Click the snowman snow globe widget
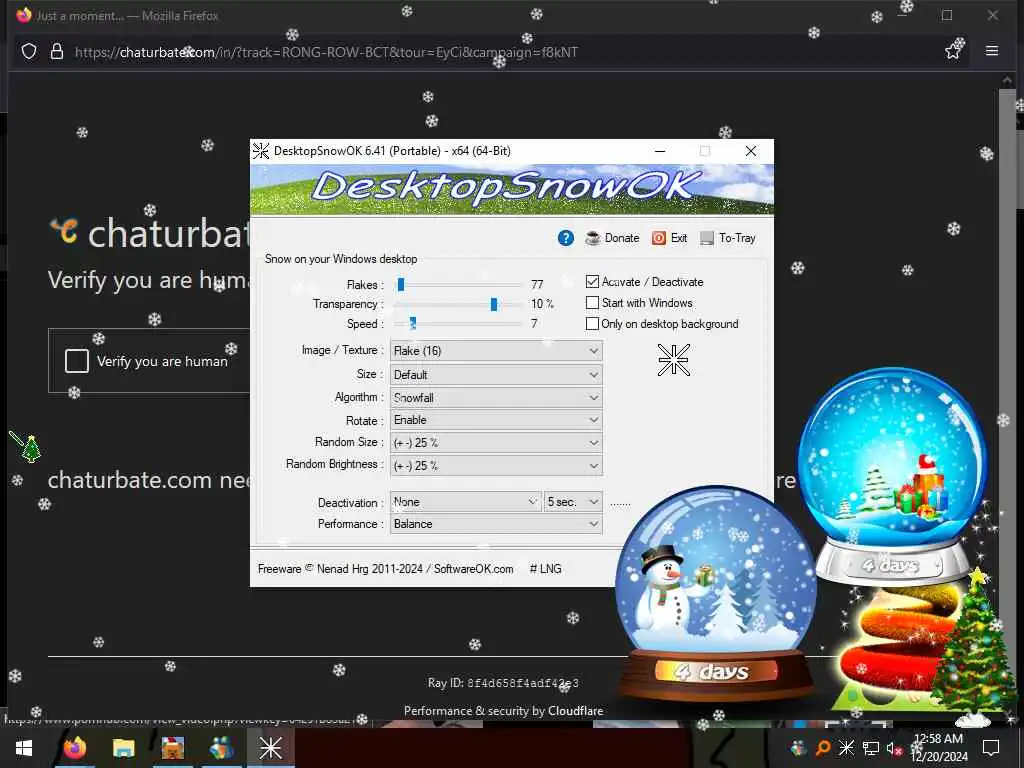The width and height of the screenshot is (1024, 768). click(716, 593)
